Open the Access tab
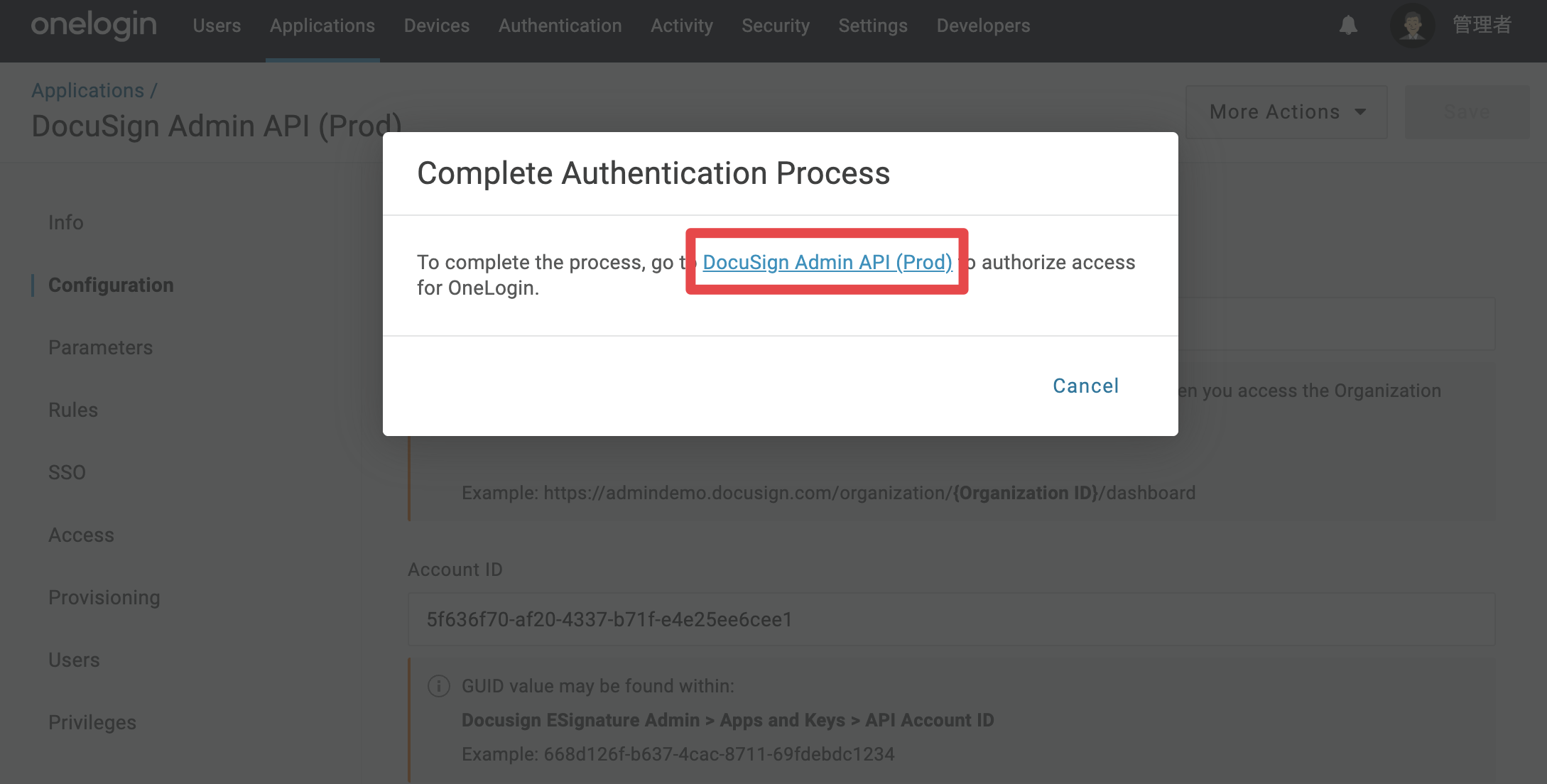The image size is (1547, 784). (x=81, y=535)
